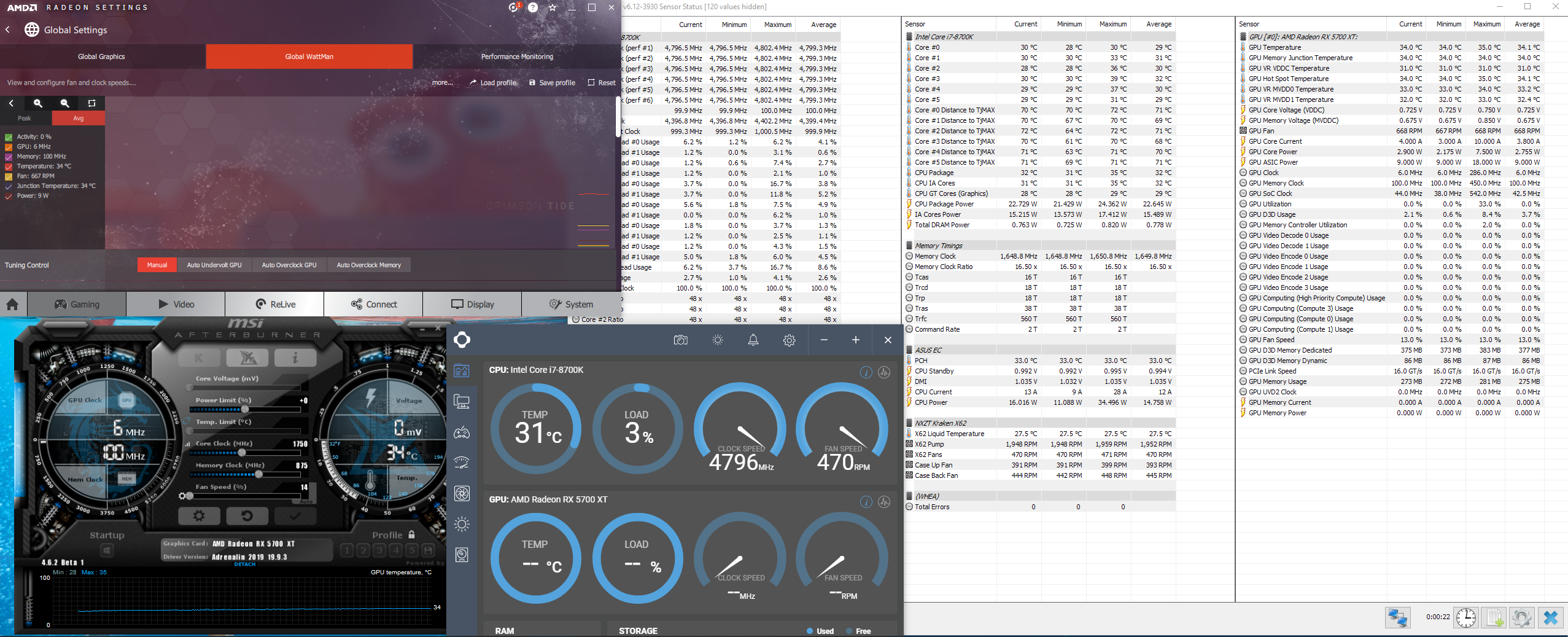The image size is (1568, 637).
Task: Toggle GPU MHz checkbox in WattMan legend
Action: point(9,147)
